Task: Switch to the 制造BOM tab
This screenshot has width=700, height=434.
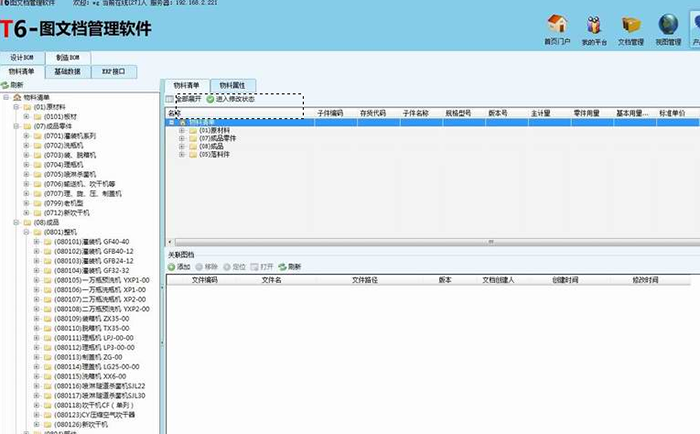Action: (68, 58)
